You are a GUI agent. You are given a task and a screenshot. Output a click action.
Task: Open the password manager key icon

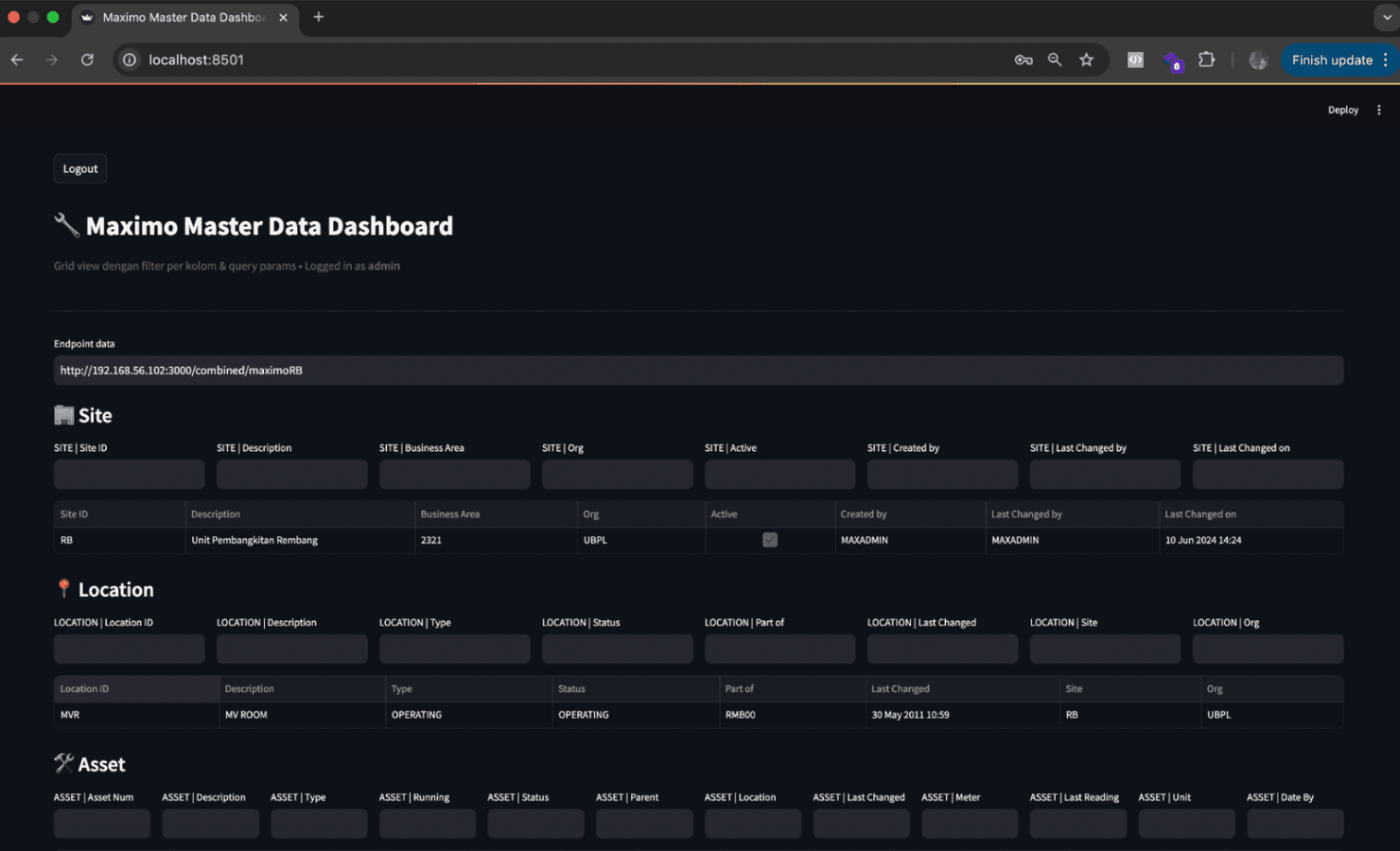tap(1023, 60)
